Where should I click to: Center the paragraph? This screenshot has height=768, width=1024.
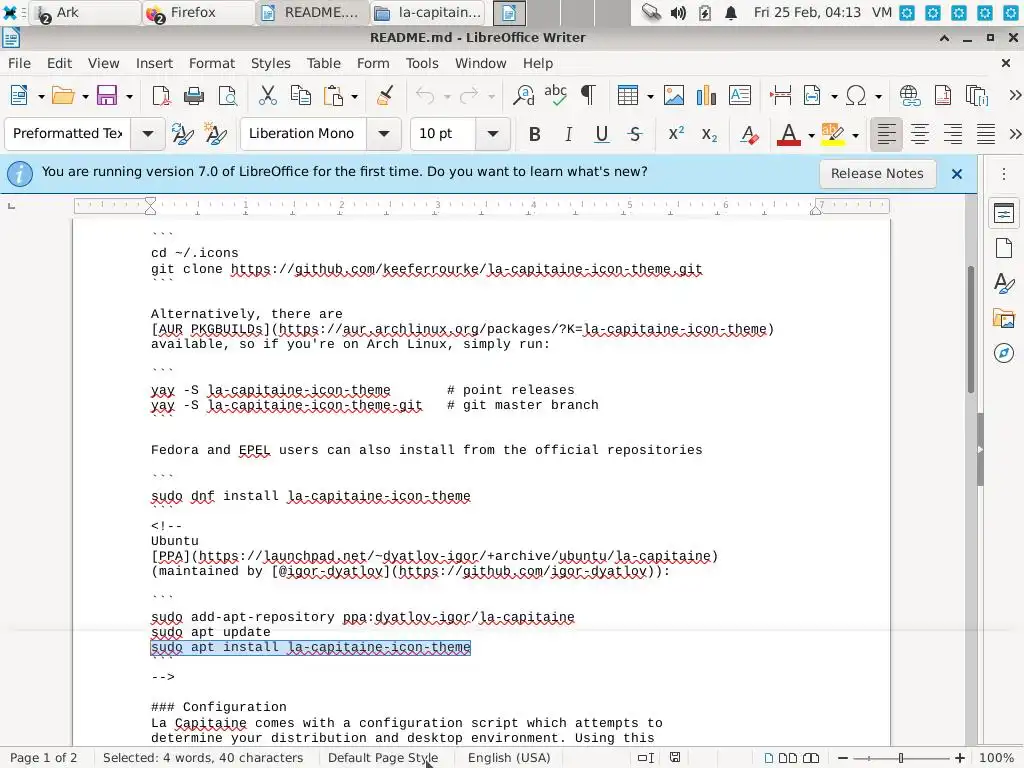pos(920,135)
